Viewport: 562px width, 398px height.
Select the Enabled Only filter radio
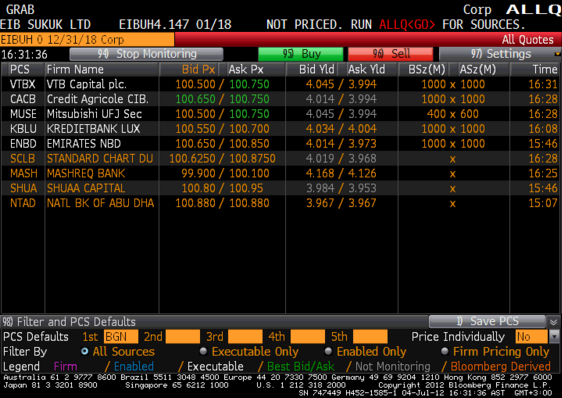tap(328, 351)
